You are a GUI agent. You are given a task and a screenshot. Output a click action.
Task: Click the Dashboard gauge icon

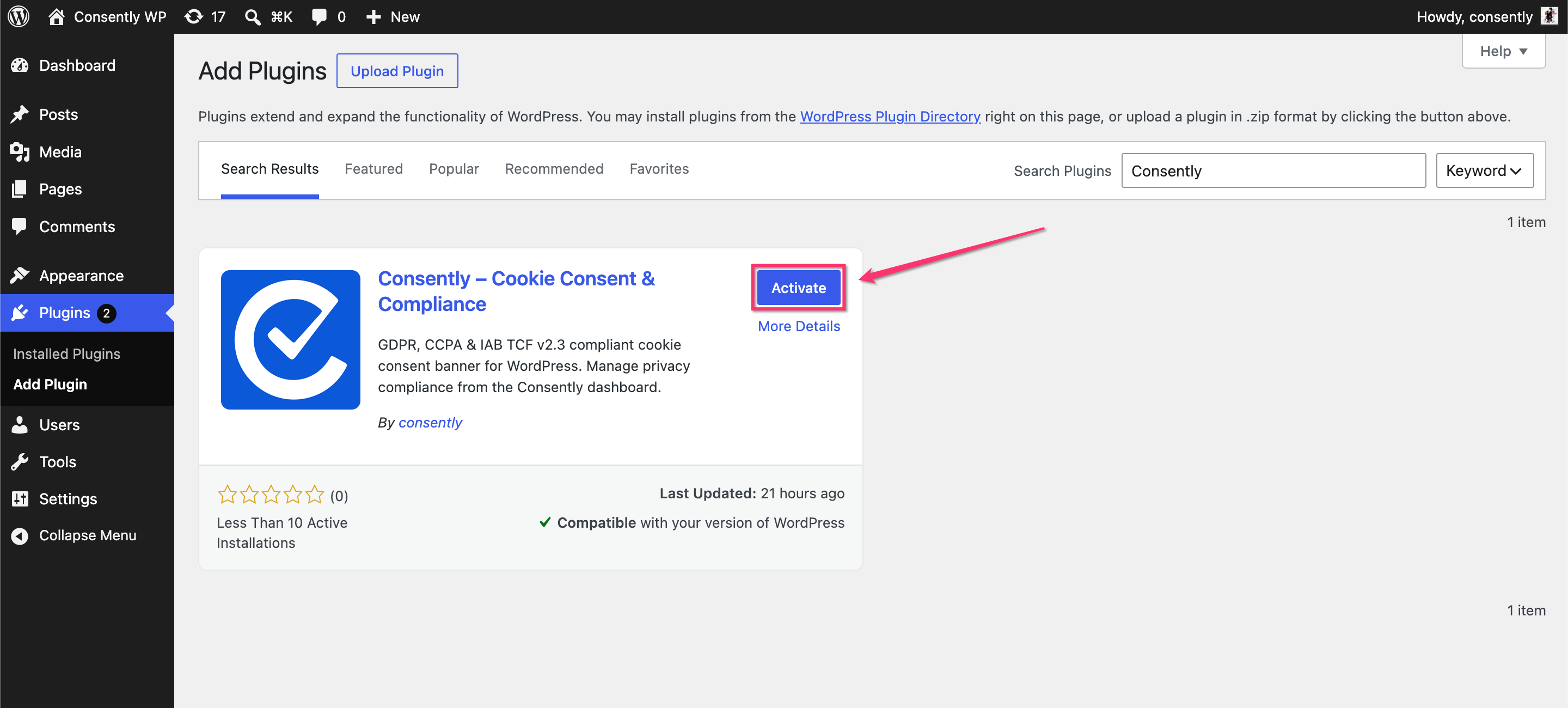pos(20,65)
